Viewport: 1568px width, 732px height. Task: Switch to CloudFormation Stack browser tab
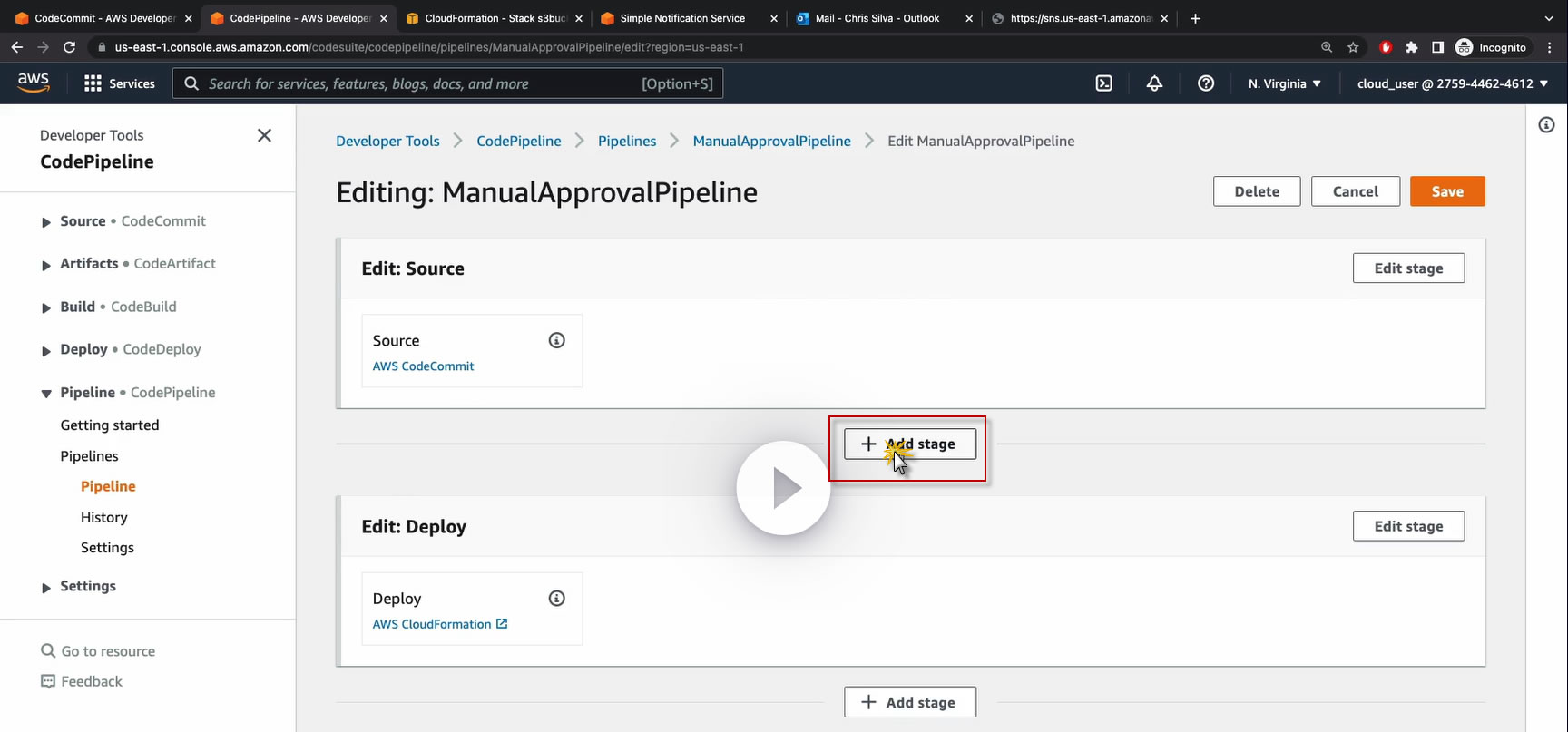point(495,18)
